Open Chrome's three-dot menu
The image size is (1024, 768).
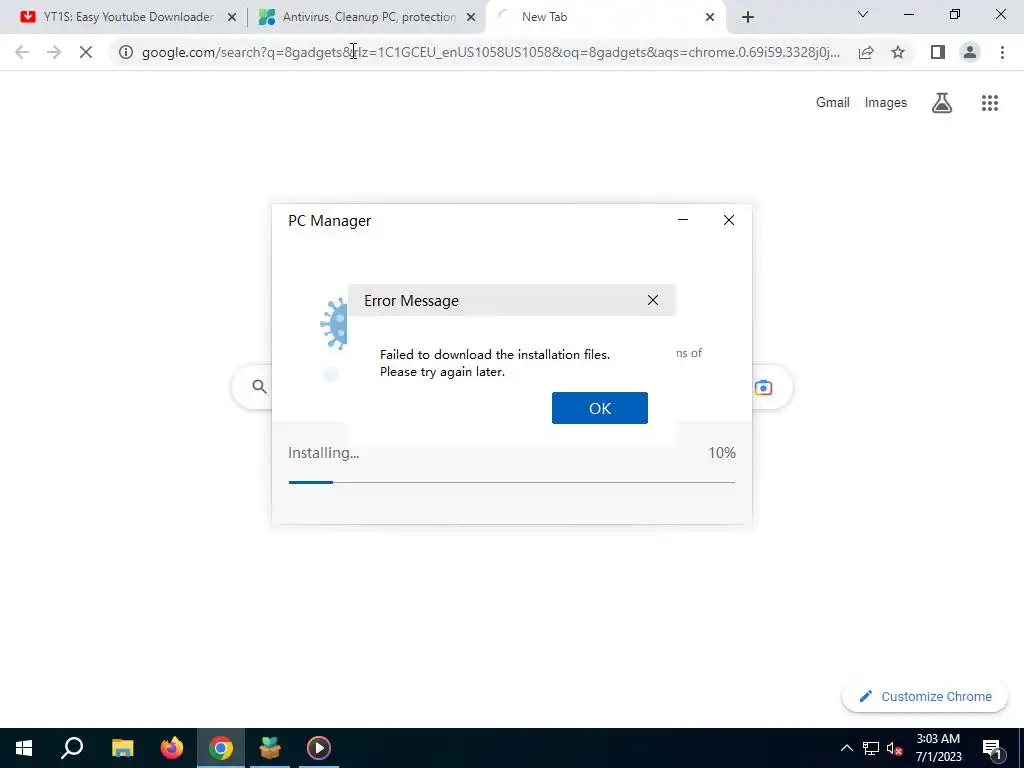[1002, 52]
